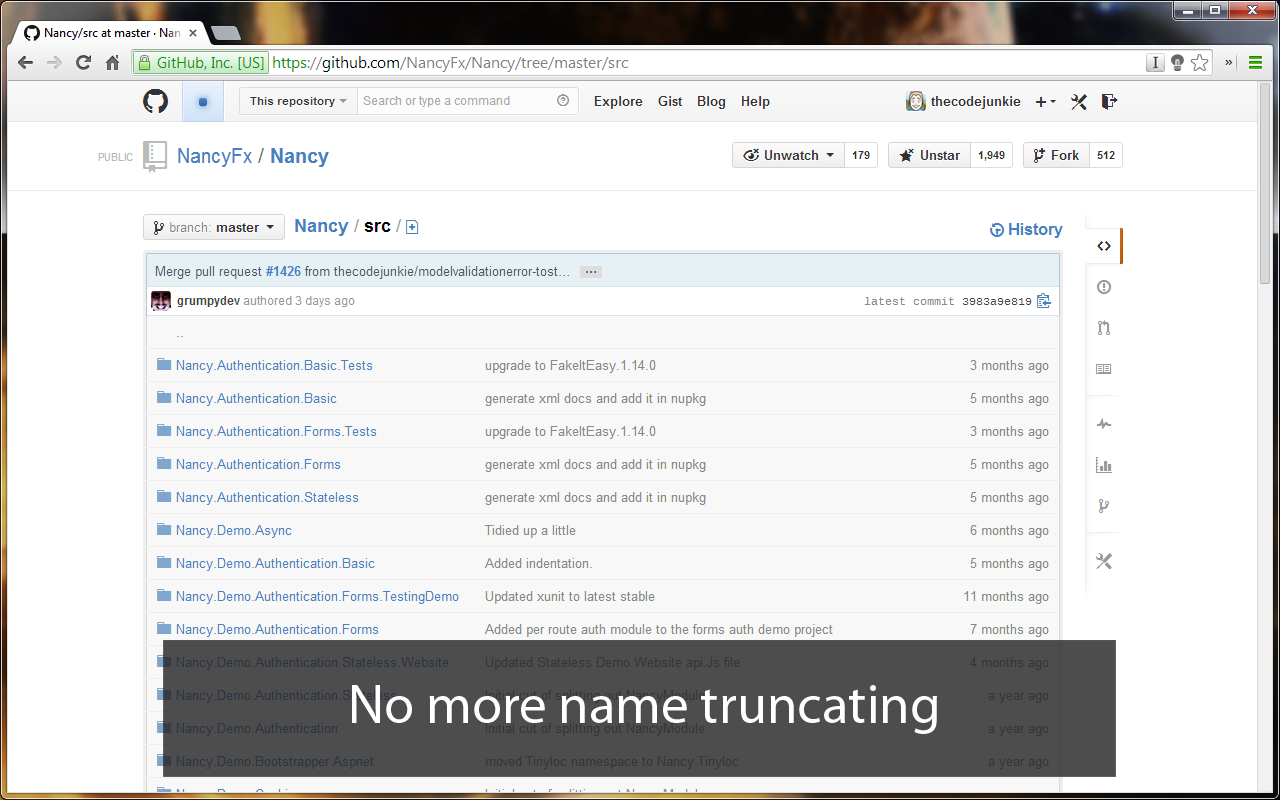Viewport: 1280px width, 800px height.
Task: Click the browser address bar URL
Action: [450, 63]
